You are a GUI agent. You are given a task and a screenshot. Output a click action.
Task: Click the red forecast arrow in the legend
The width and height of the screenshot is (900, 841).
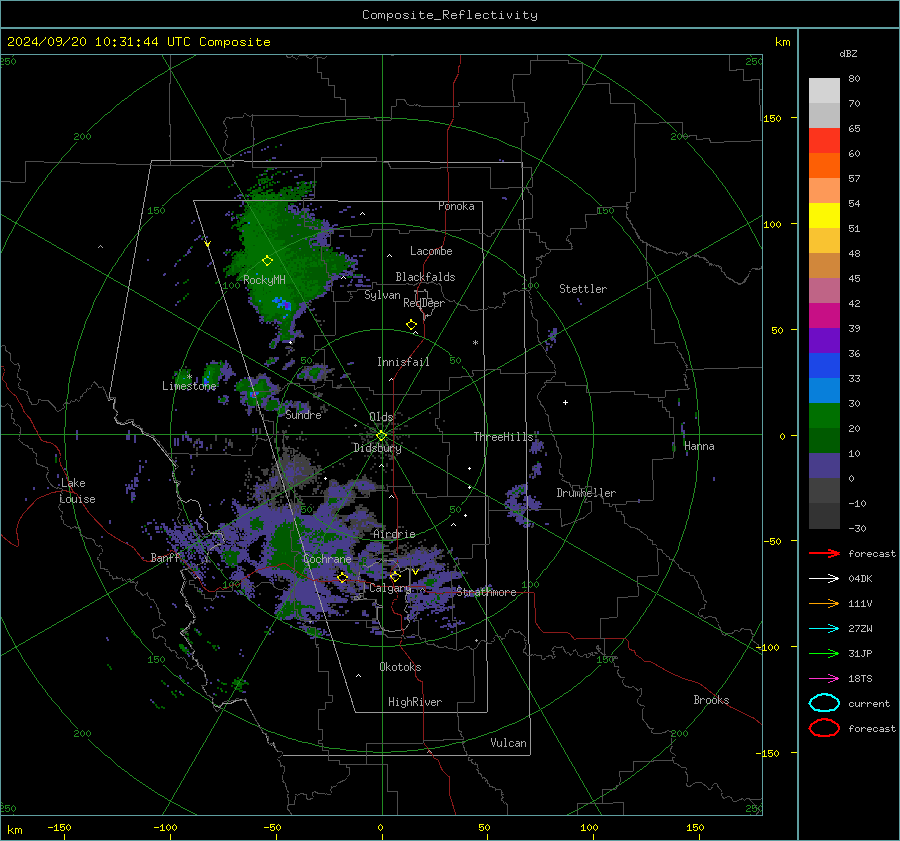pyautogui.click(x=824, y=553)
